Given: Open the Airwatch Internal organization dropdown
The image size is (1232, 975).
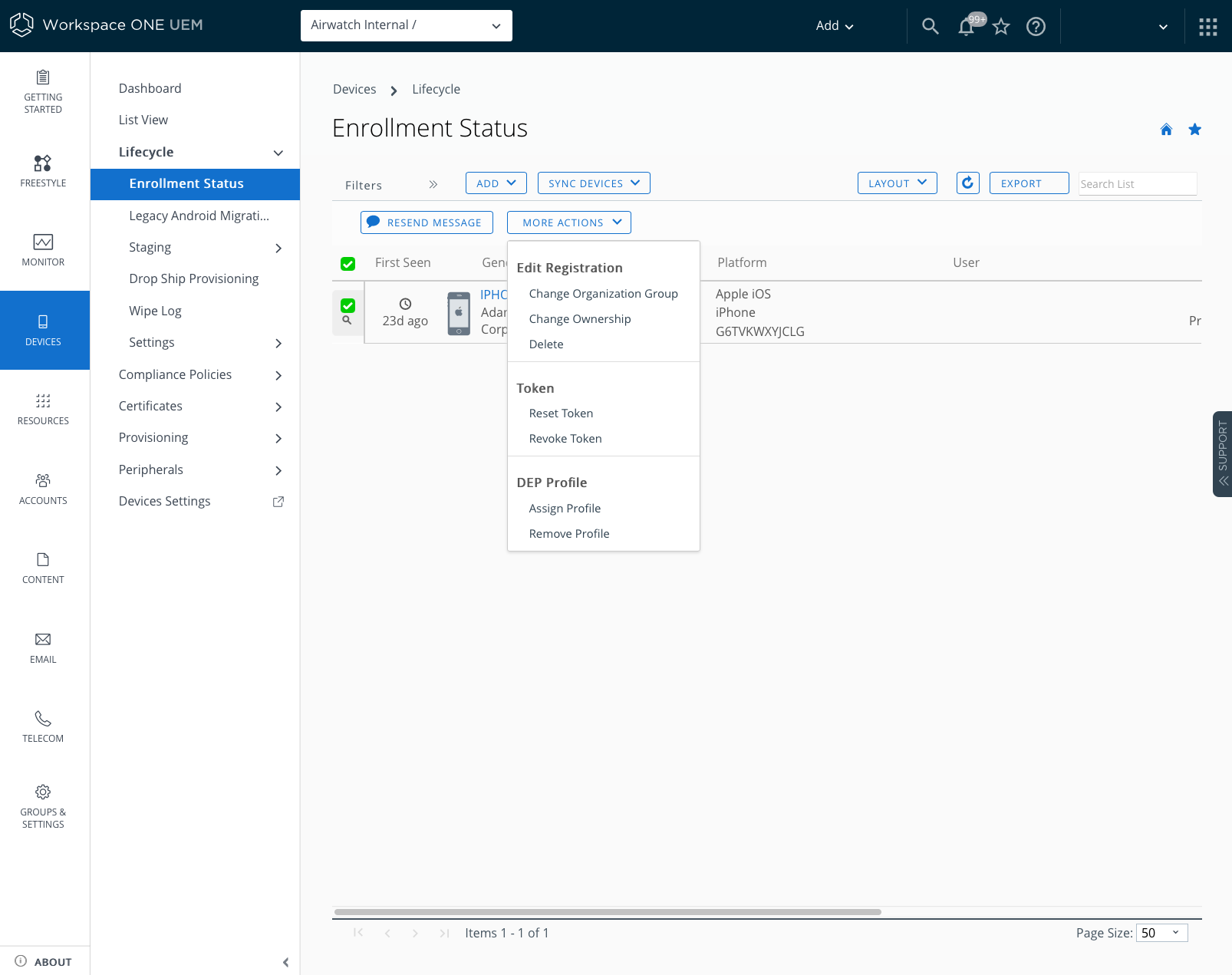Looking at the screenshot, I should point(407,25).
